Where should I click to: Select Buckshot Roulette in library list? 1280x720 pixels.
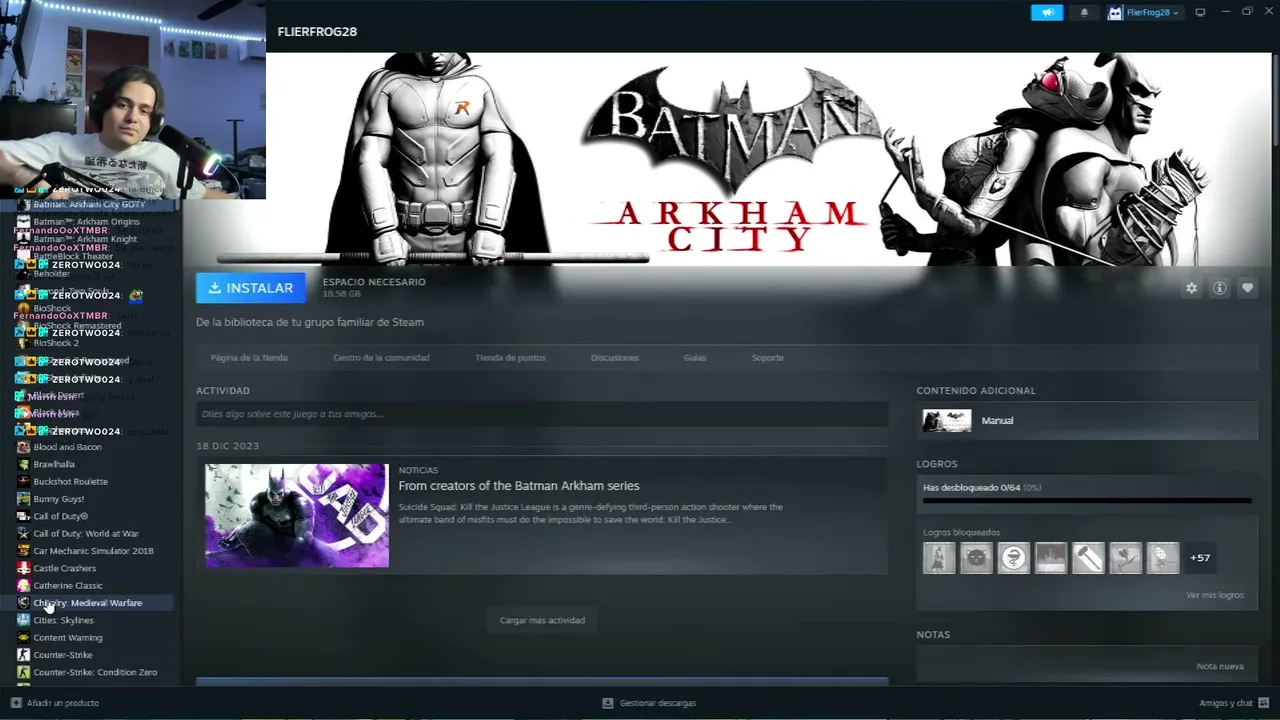tap(70, 481)
